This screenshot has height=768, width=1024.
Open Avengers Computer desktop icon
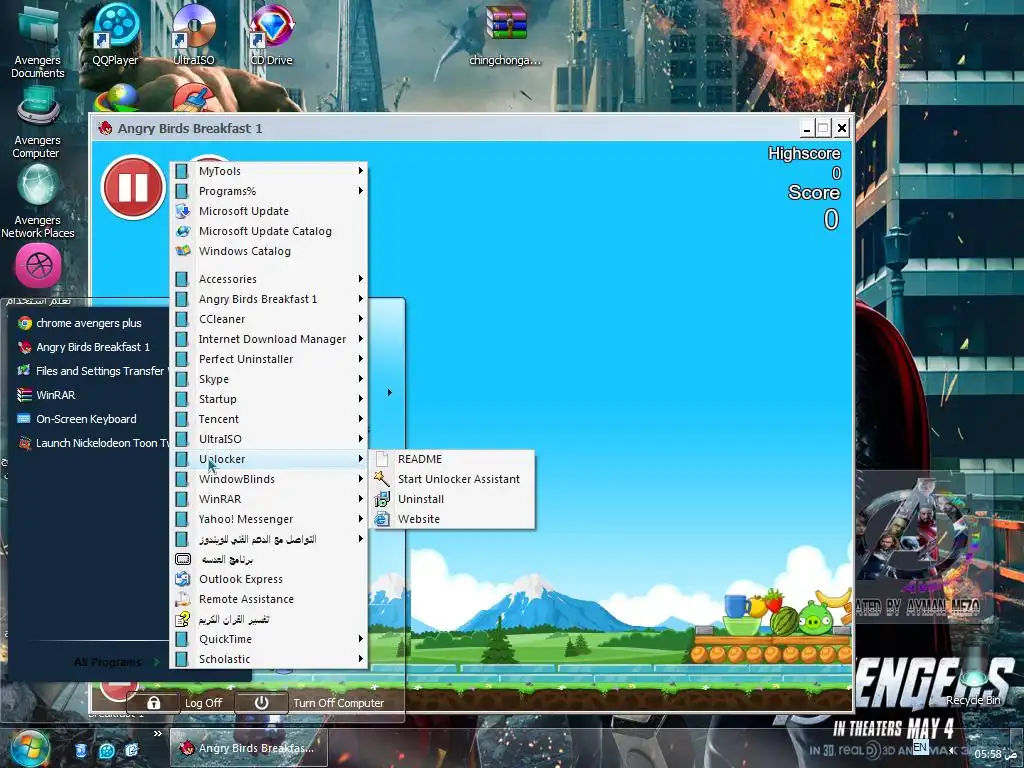pyautogui.click(x=37, y=122)
